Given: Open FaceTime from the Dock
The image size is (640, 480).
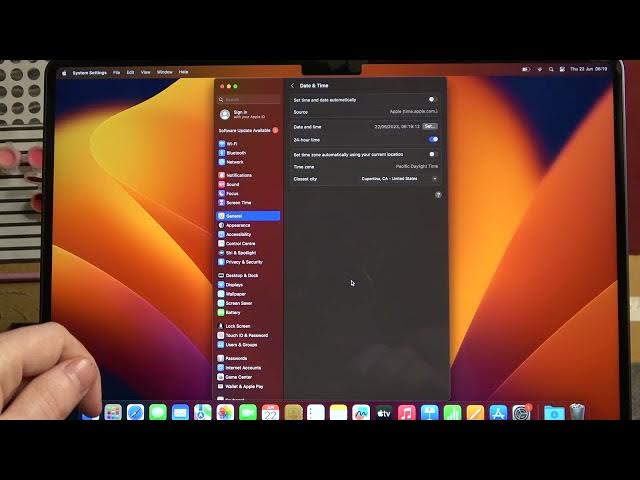Looking at the screenshot, I should tap(248, 413).
